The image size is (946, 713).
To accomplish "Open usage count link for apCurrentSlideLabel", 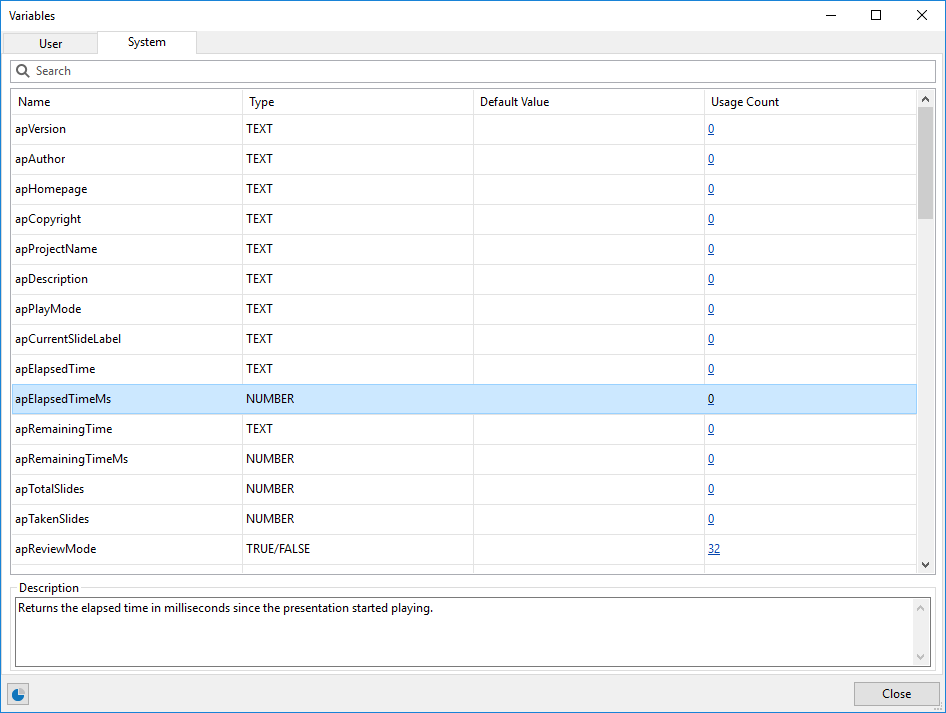I will coord(711,339).
